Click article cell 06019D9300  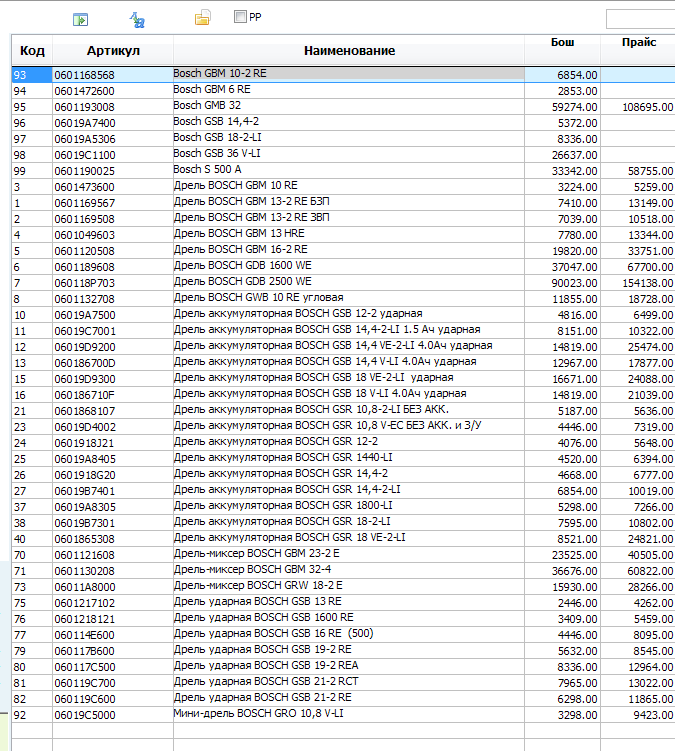tap(113, 378)
